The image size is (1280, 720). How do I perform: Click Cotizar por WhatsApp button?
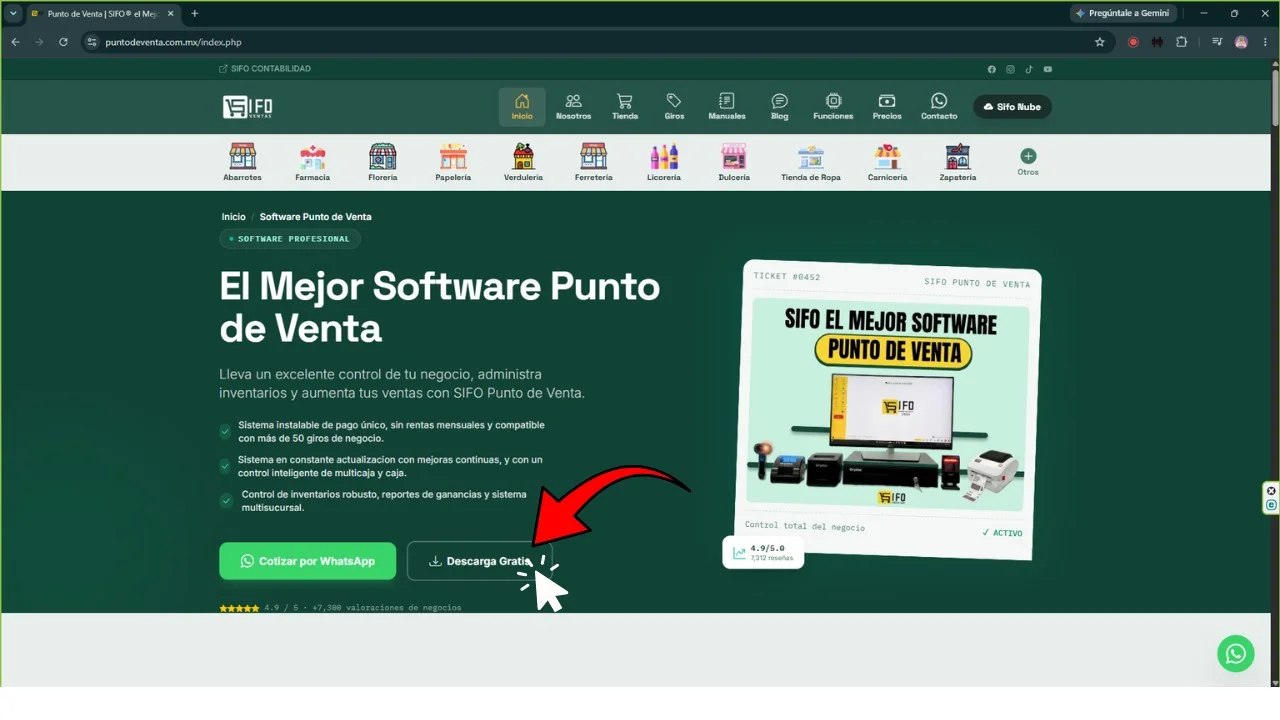[308, 561]
